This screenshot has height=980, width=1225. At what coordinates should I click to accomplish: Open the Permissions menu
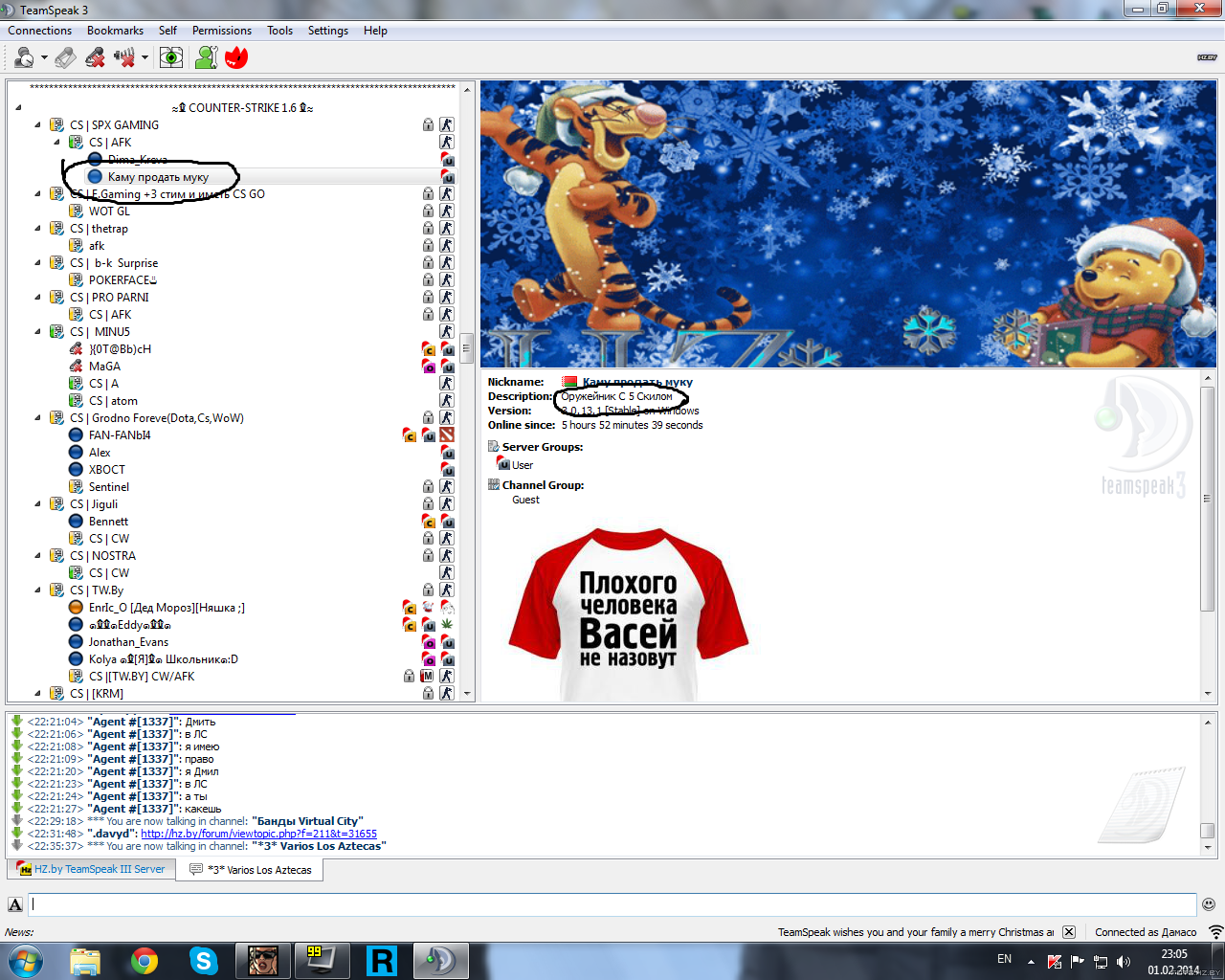222,31
